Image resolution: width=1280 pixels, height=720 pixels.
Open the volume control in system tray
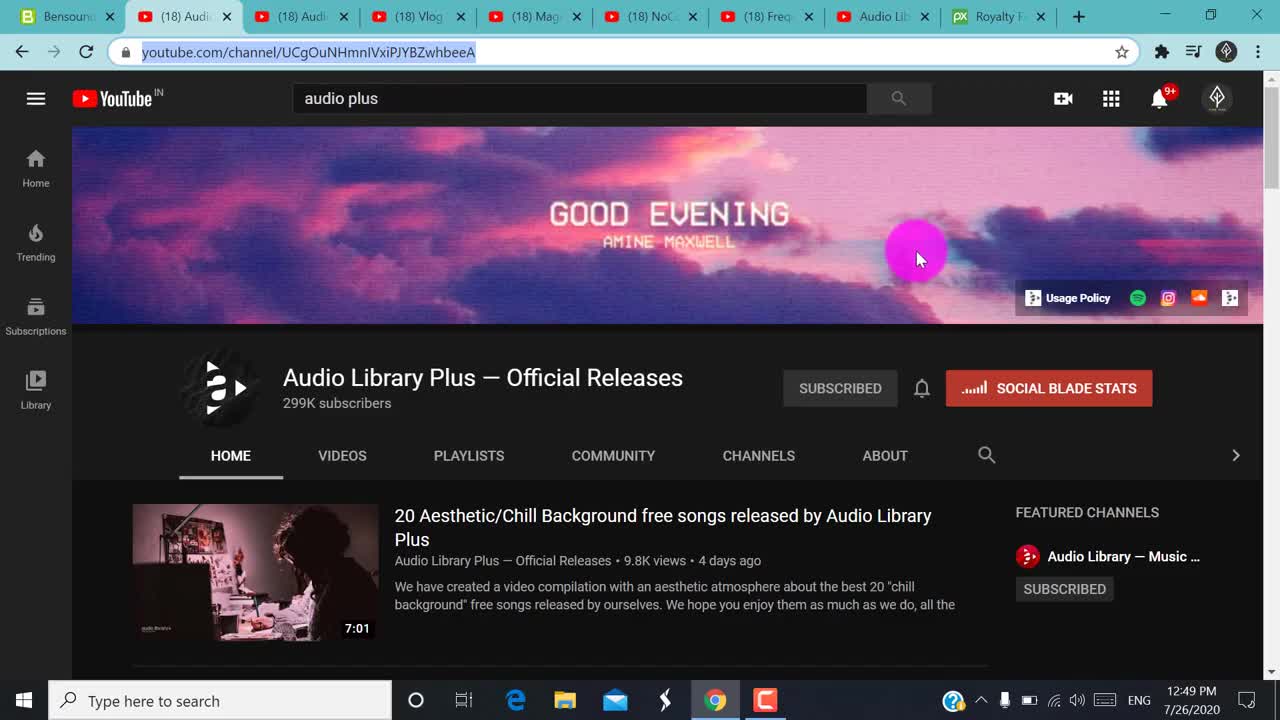(1077, 700)
